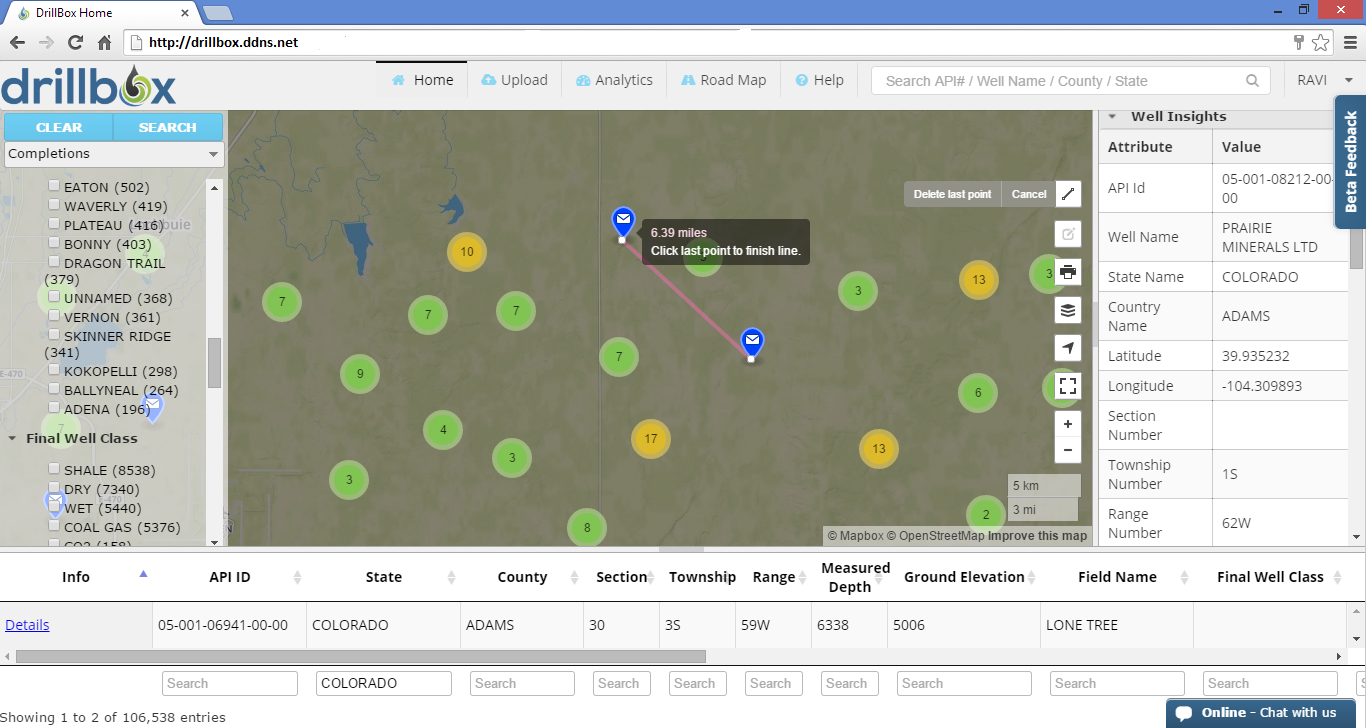Check the SHALE well class checkbox
The width and height of the screenshot is (1366, 728).
54,469
